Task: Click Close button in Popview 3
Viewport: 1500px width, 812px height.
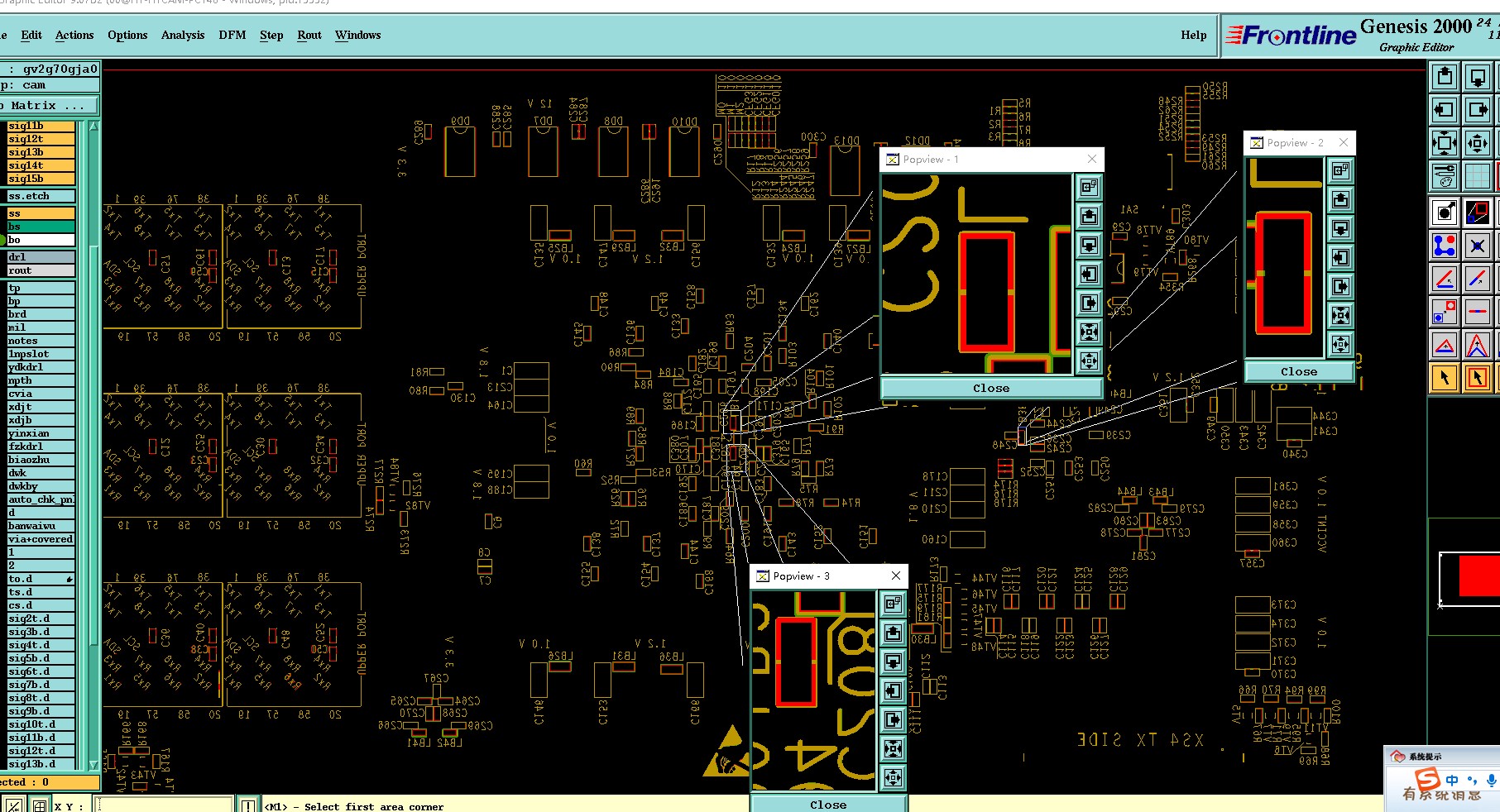Action: pos(828,804)
